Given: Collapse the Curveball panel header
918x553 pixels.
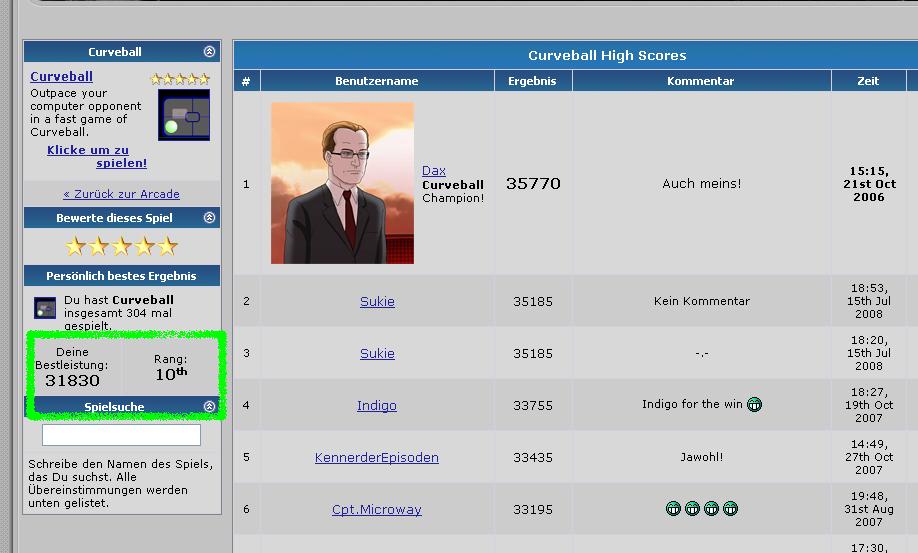Looking at the screenshot, I should click(209, 52).
